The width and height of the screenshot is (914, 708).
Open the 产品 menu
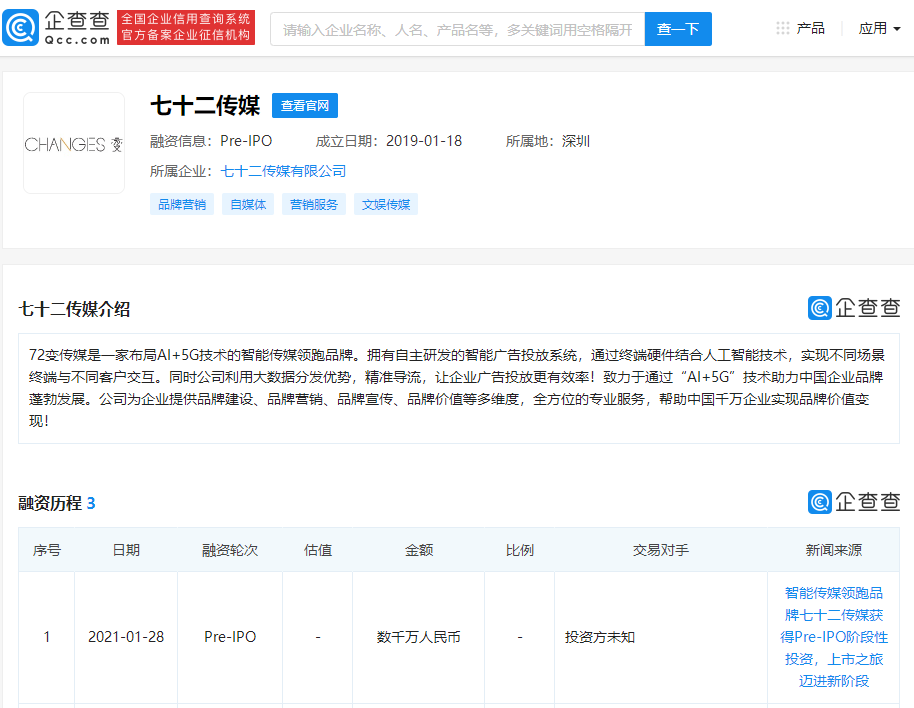810,28
